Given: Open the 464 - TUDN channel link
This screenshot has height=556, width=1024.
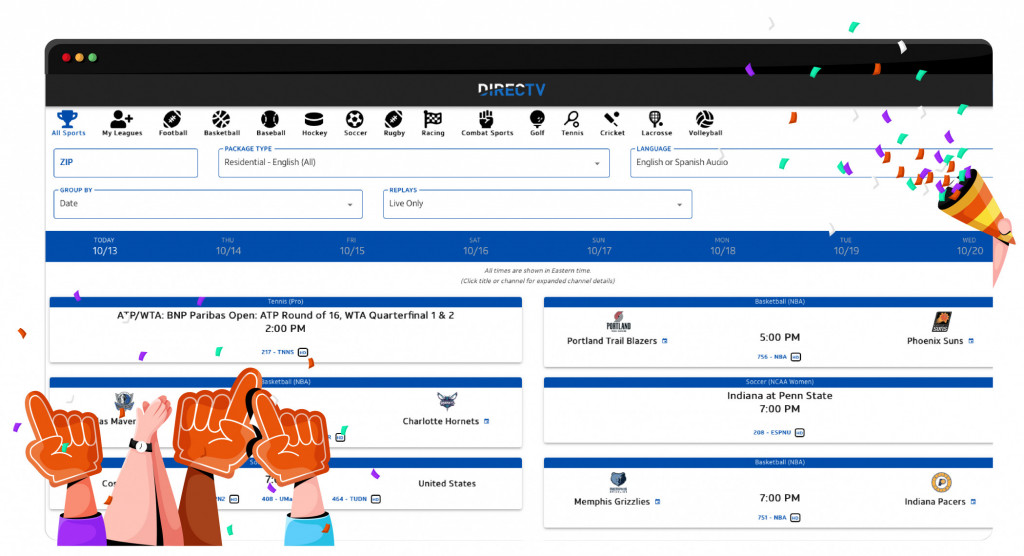Looking at the screenshot, I should tap(349, 499).
